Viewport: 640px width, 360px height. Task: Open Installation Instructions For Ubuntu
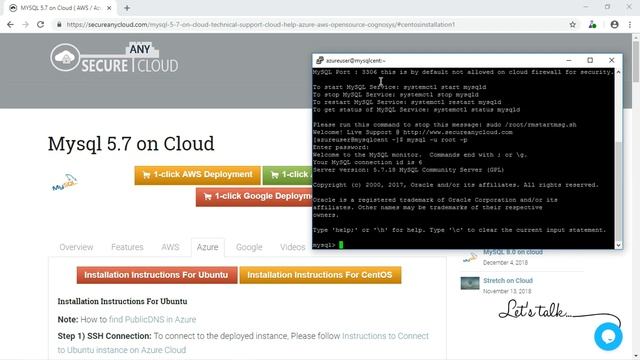pyautogui.click(x=157, y=275)
